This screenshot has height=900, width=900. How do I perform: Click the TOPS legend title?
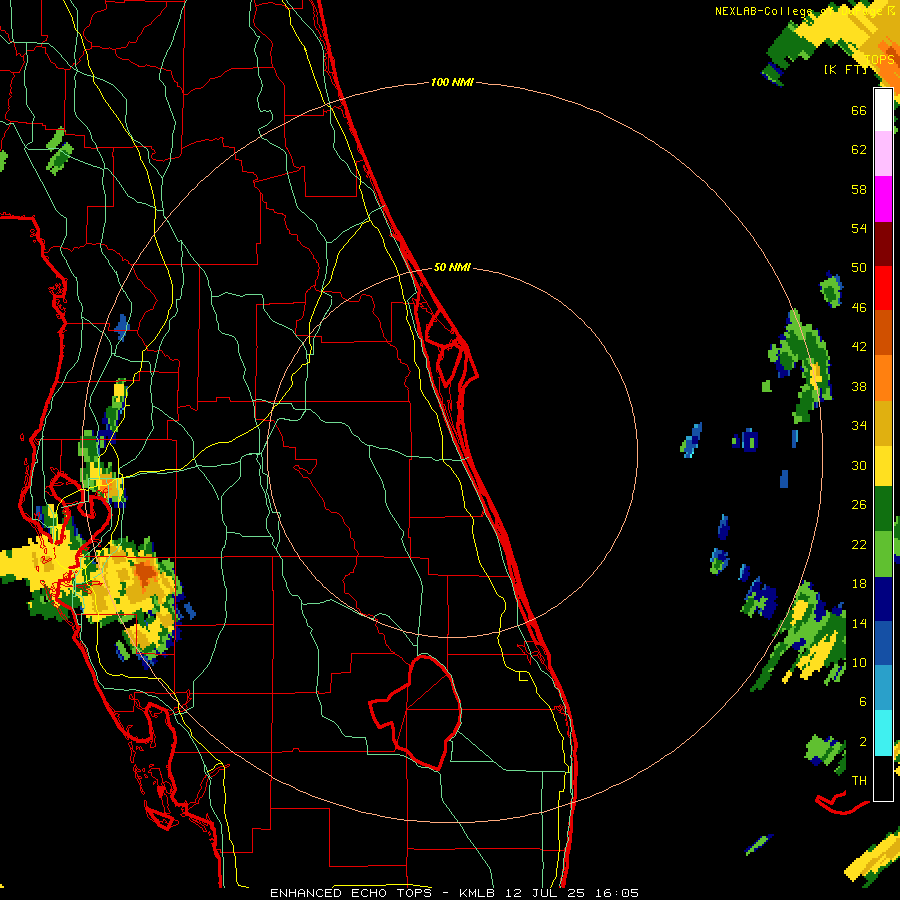[x=879, y=59]
